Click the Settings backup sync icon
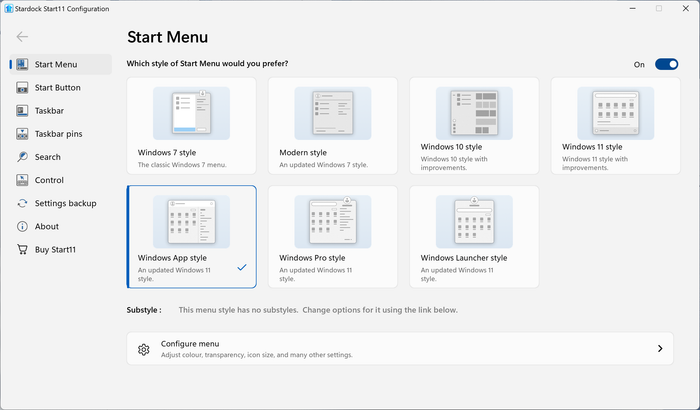 (22, 203)
